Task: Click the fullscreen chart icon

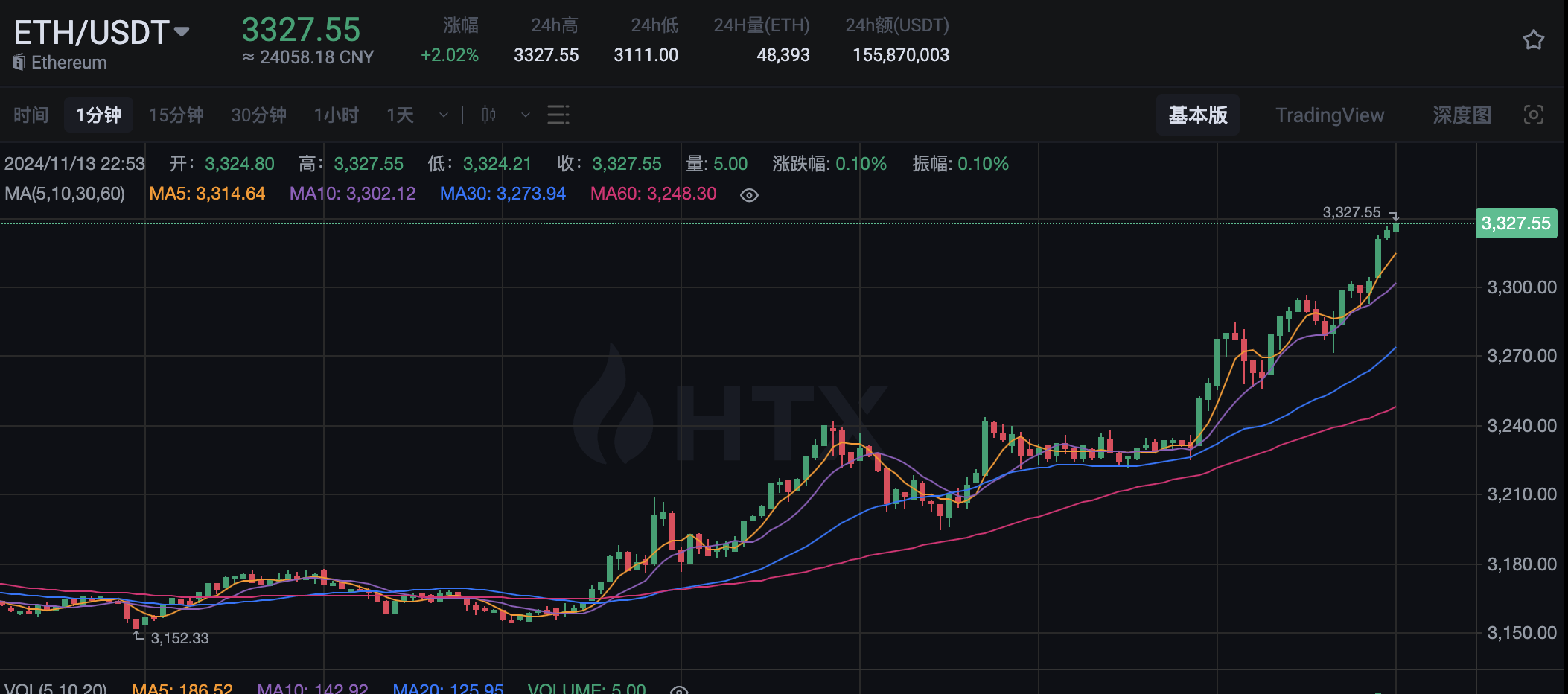Action: [x=1533, y=115]
